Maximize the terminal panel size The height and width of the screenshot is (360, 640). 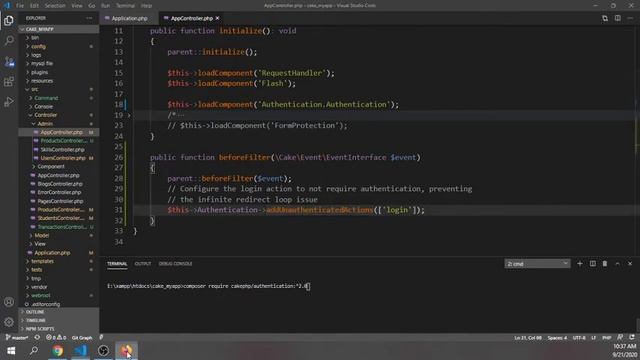coord(617,264)
